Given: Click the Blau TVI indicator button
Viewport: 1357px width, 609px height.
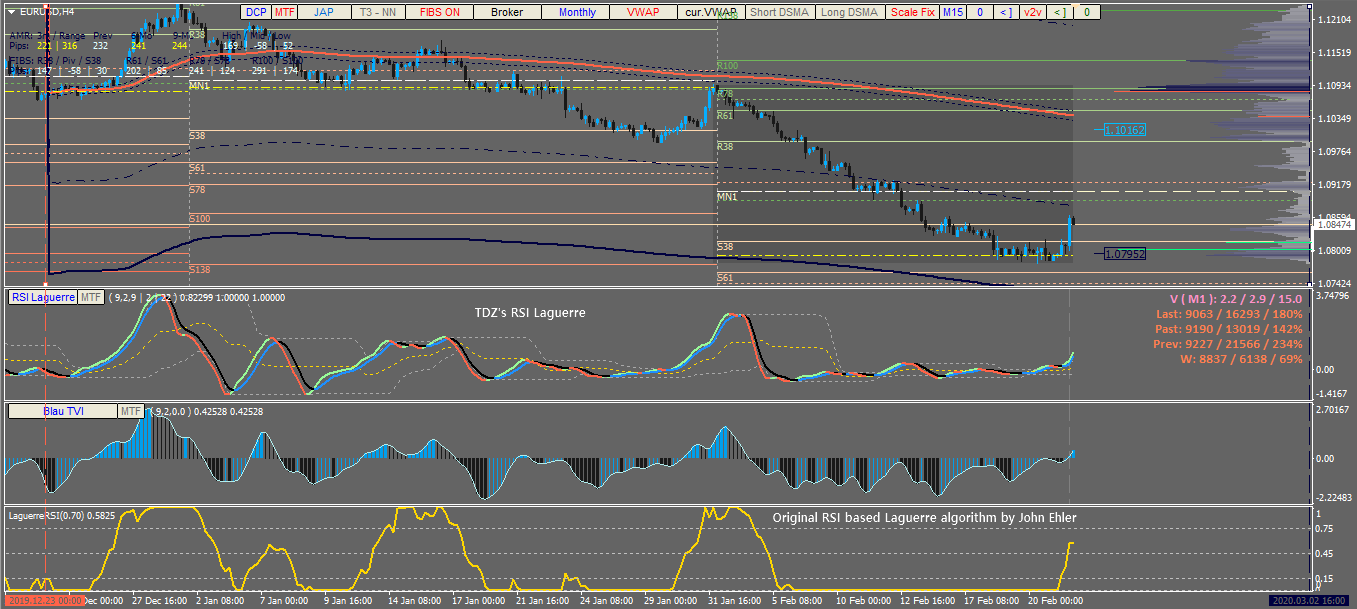Looking at the screenshot, I should point(63,411).
